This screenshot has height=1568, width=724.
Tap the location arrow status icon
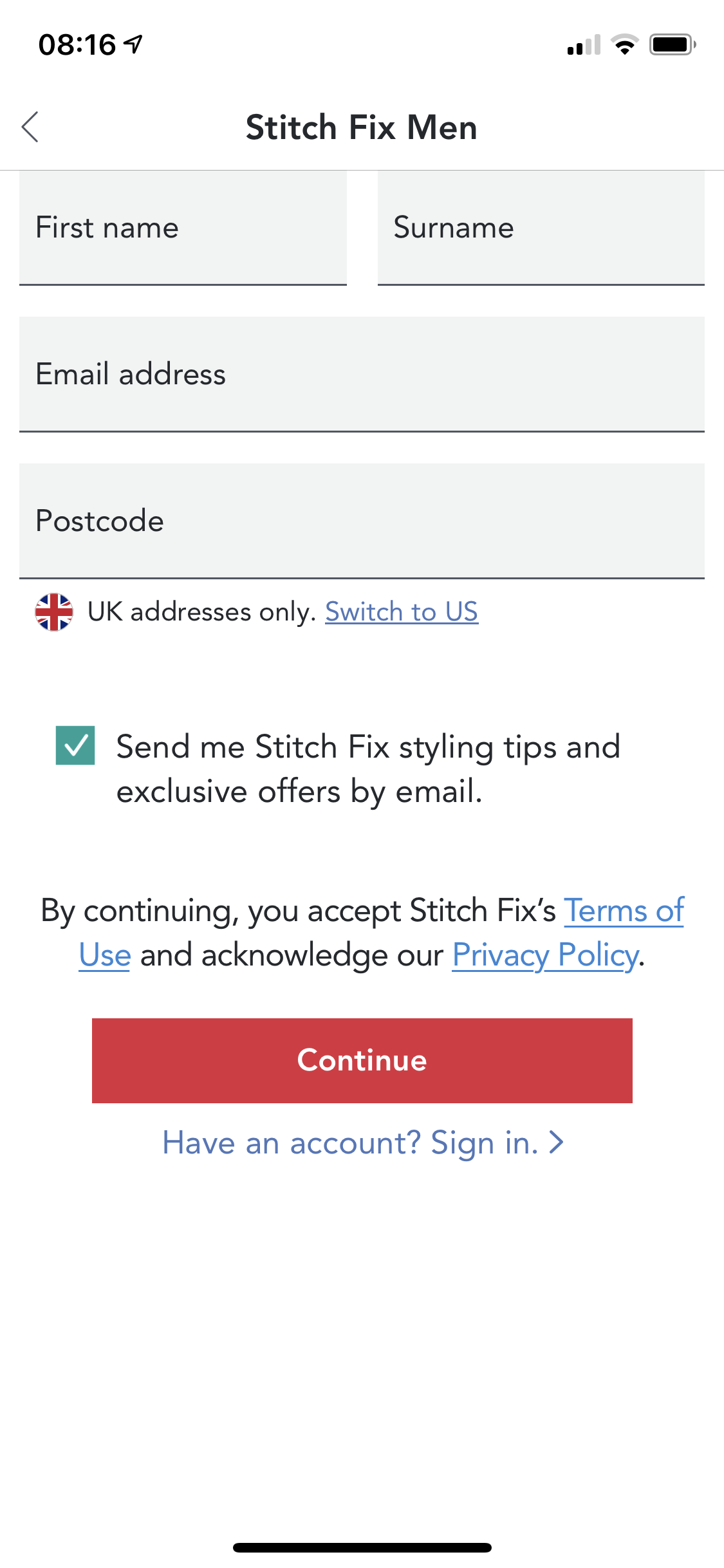(x=134, y=44)
